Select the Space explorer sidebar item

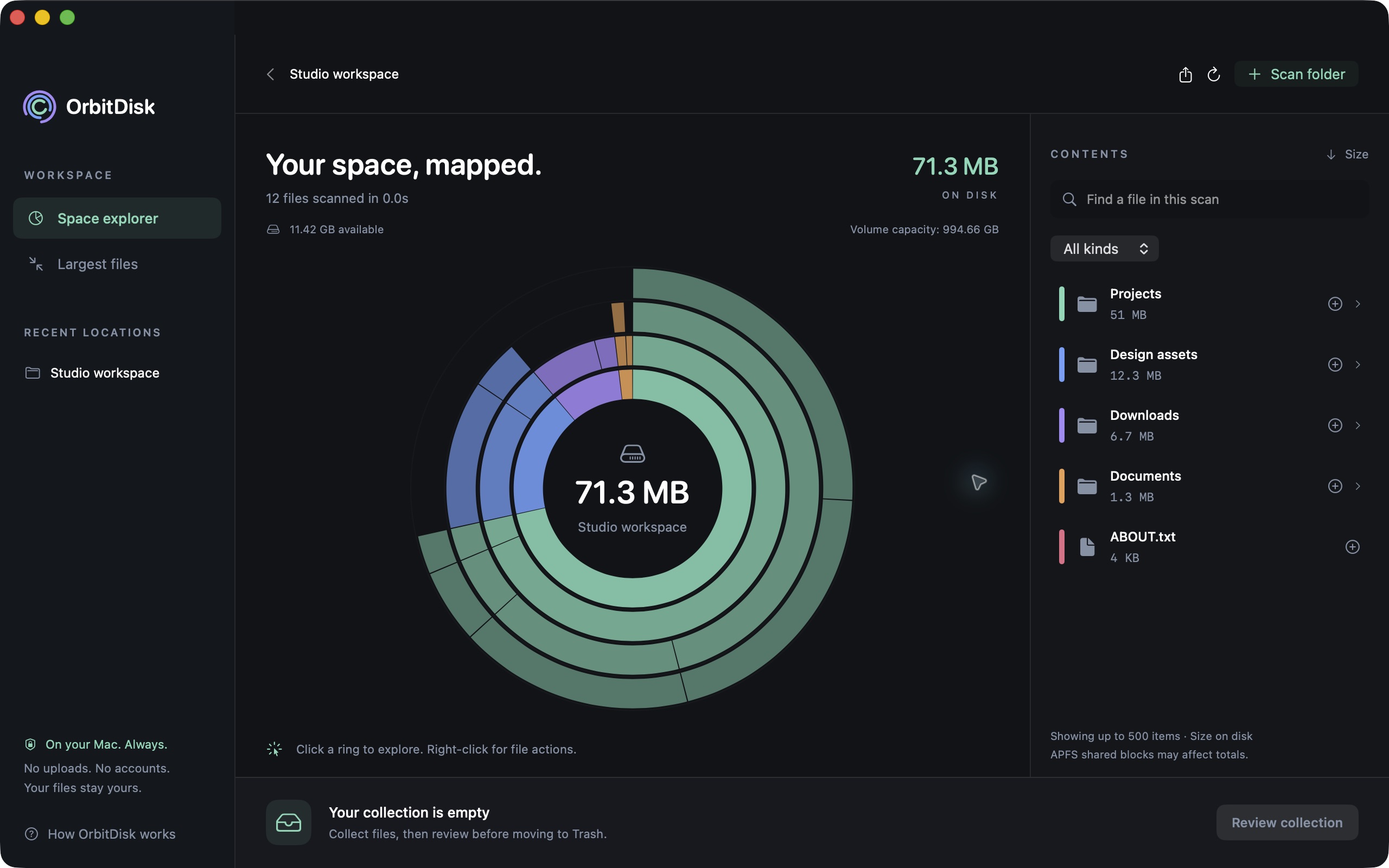tap(117, 218)
